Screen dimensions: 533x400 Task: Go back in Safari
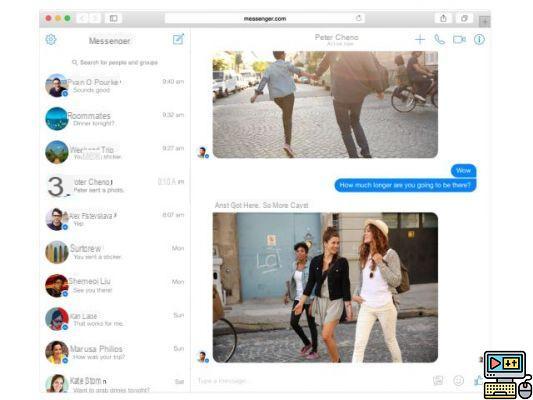[83, 18]
